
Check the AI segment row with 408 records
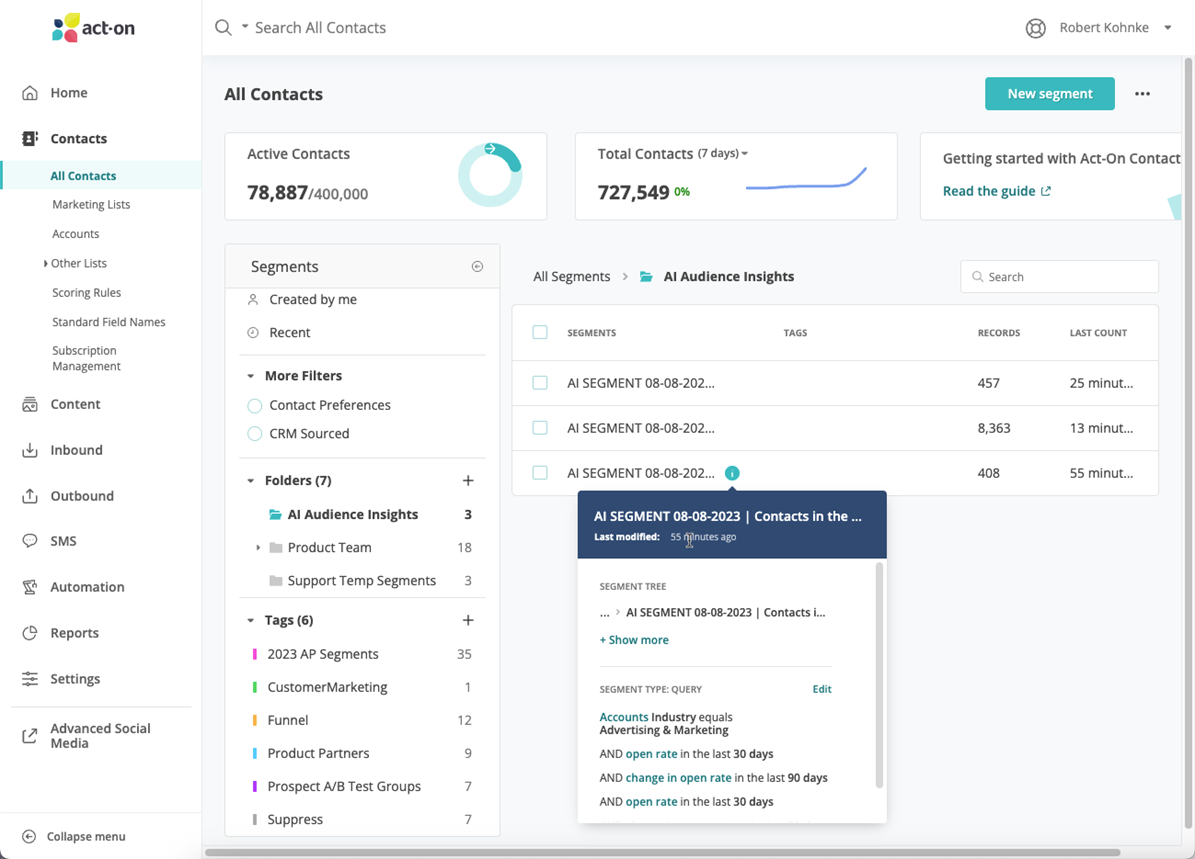540,473
